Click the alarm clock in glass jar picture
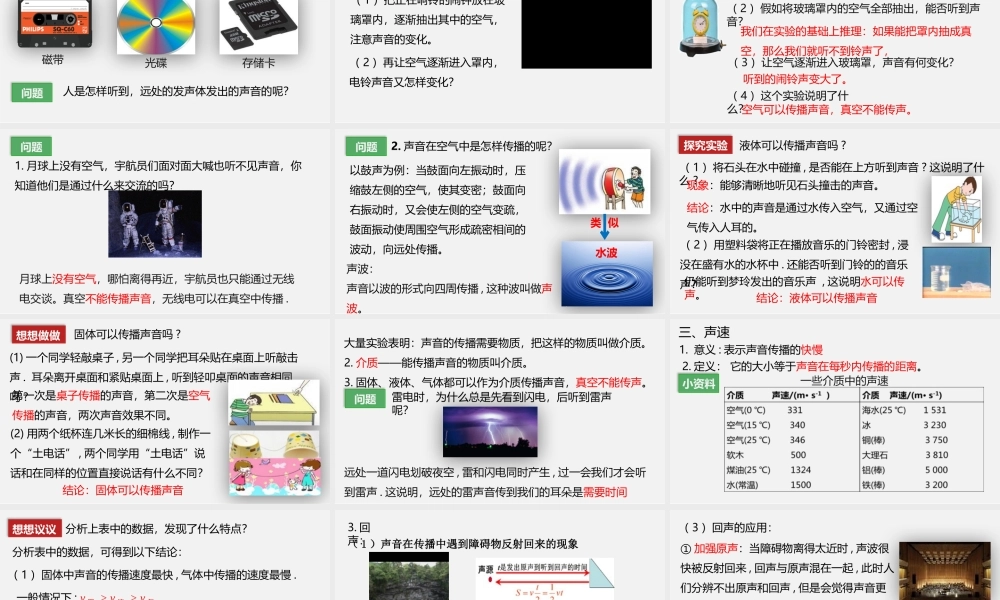Viewport: 1000px width, 600px height. [701, 28]
